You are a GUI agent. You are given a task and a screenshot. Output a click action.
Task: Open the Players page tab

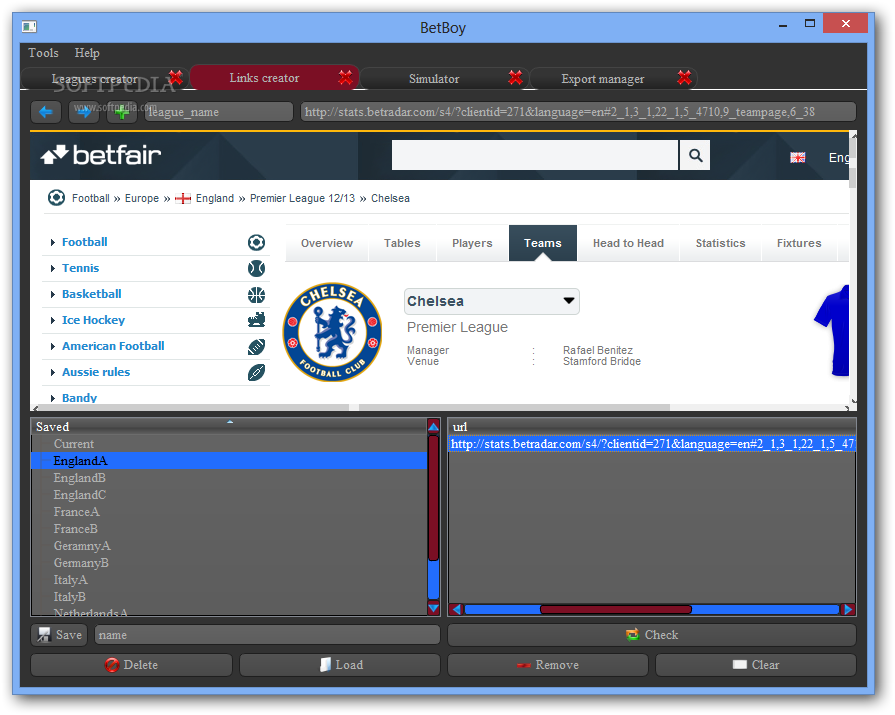pyautogui.click(x=472, y=243)
